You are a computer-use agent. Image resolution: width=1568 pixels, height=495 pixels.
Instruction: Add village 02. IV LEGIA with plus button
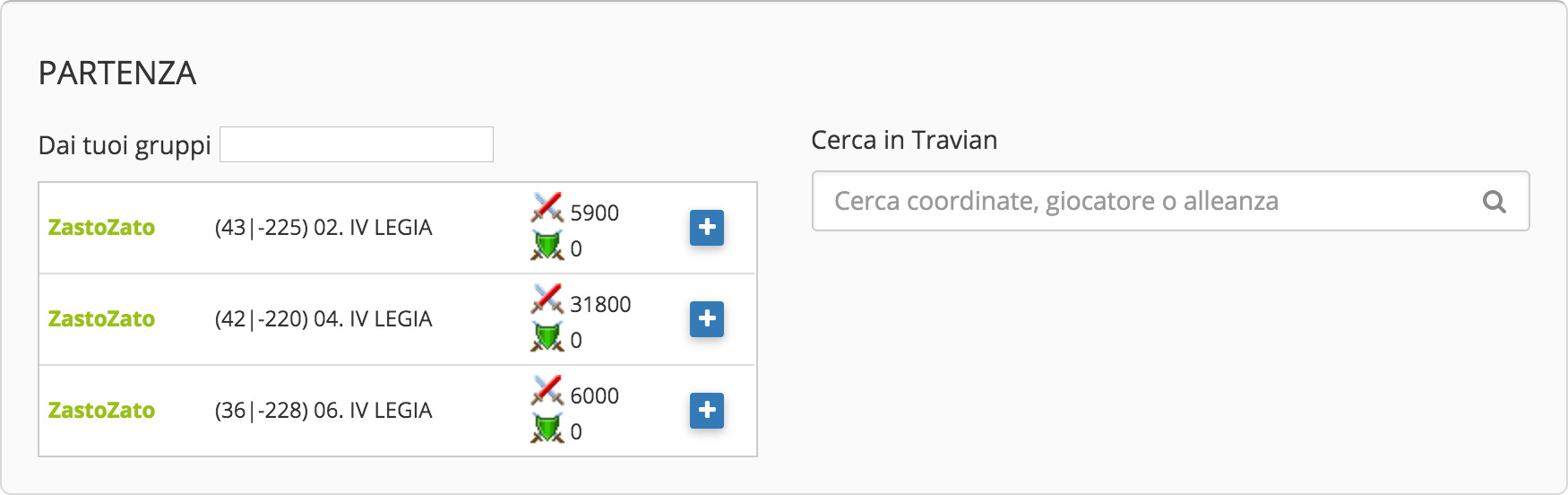coord(707,228)
